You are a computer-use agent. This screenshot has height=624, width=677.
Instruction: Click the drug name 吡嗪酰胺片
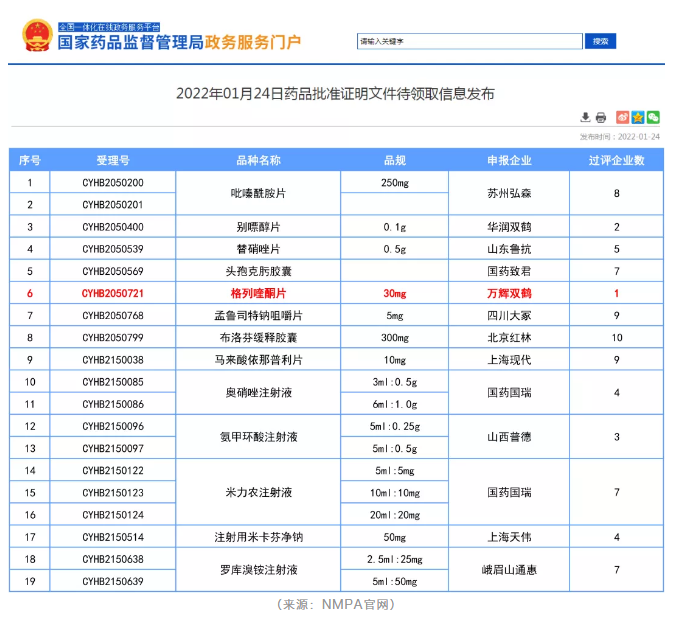click(258, 193)
